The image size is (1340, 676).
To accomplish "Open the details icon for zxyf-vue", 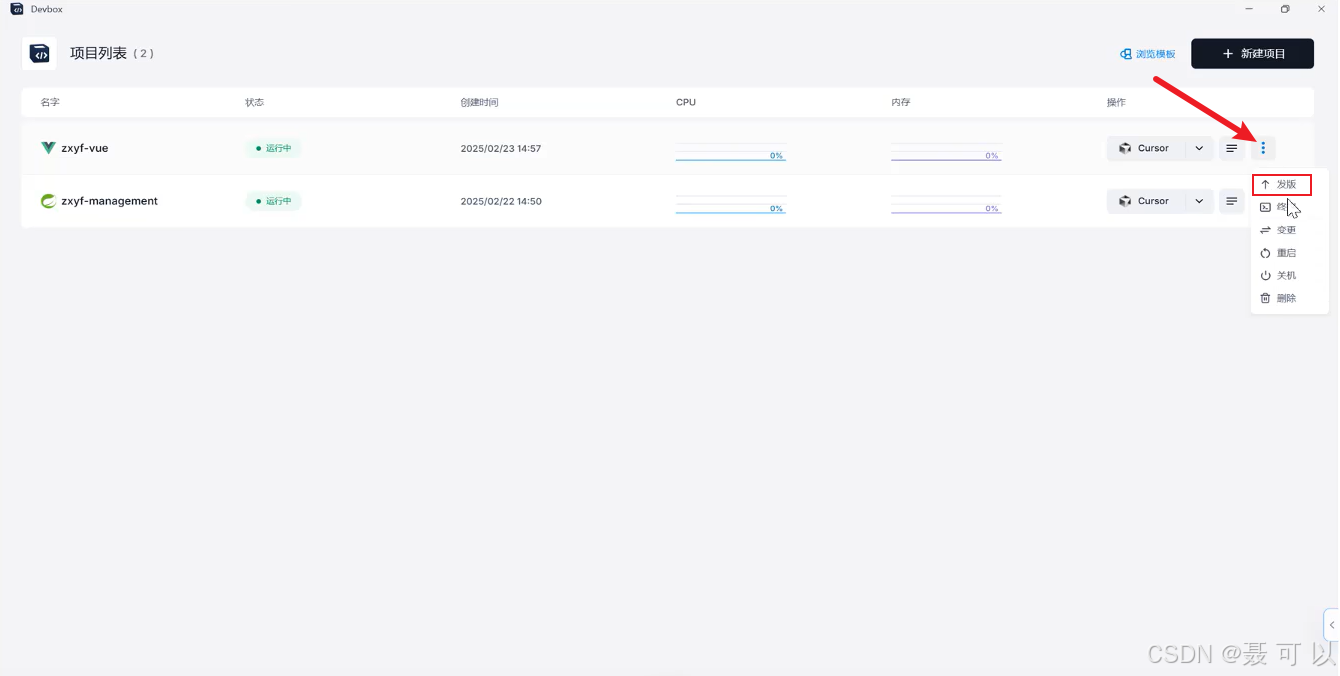I will click(x=1232, y=148).
